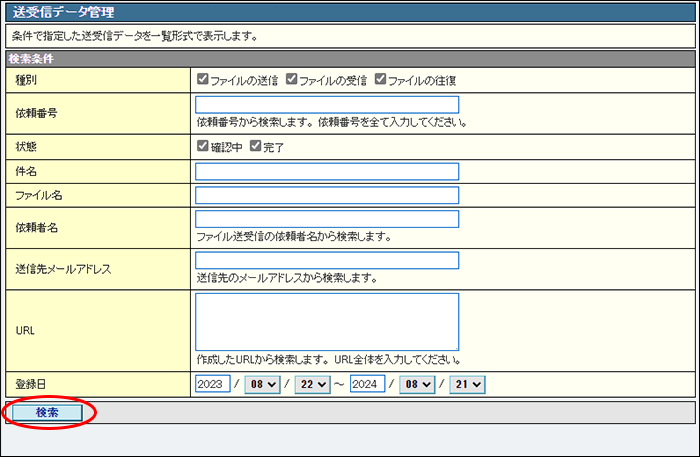The height and width of the screenshot is (457, 700).
Task: Click the end year field showing 2024
Action: 367,384
